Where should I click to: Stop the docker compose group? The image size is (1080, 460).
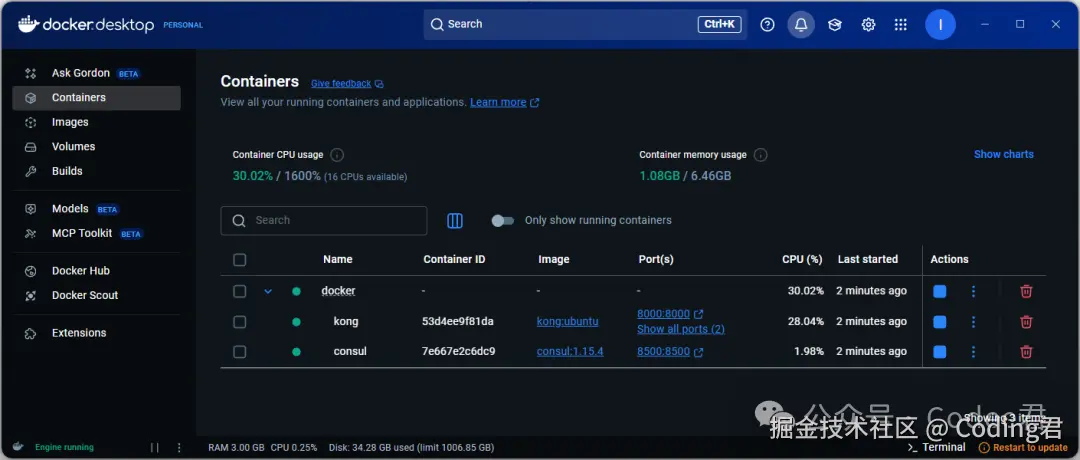pyautogui.click(x=939, y=291)
